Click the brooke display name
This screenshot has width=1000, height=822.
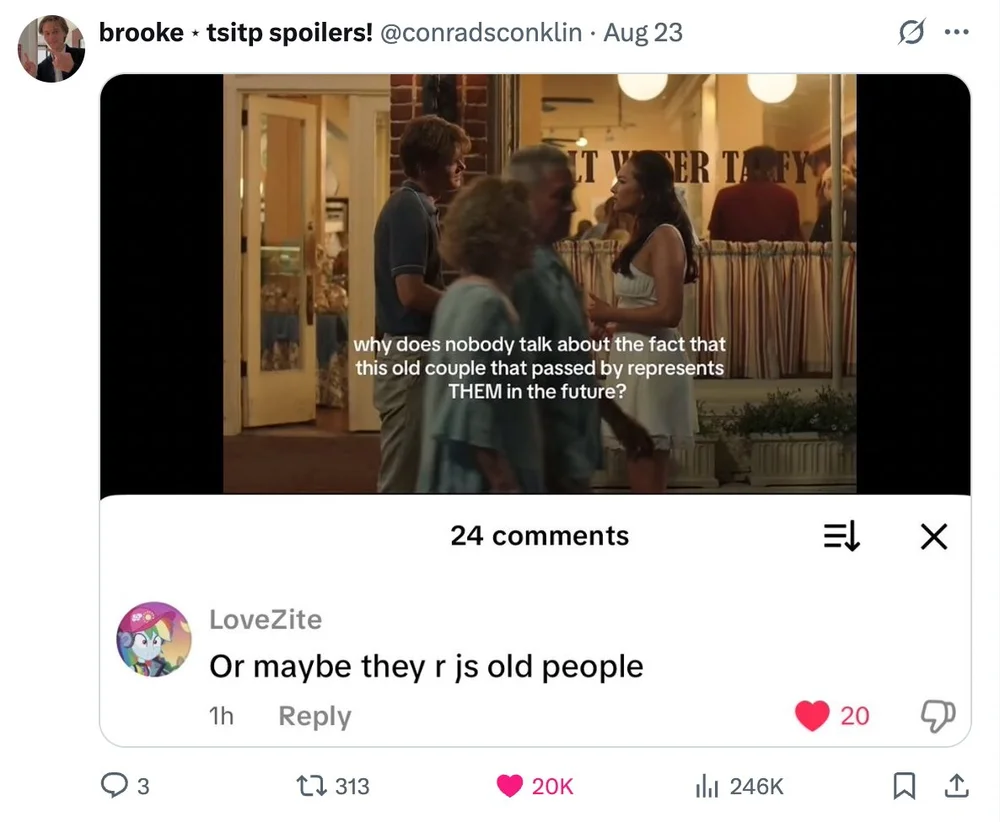coord(141,33)
